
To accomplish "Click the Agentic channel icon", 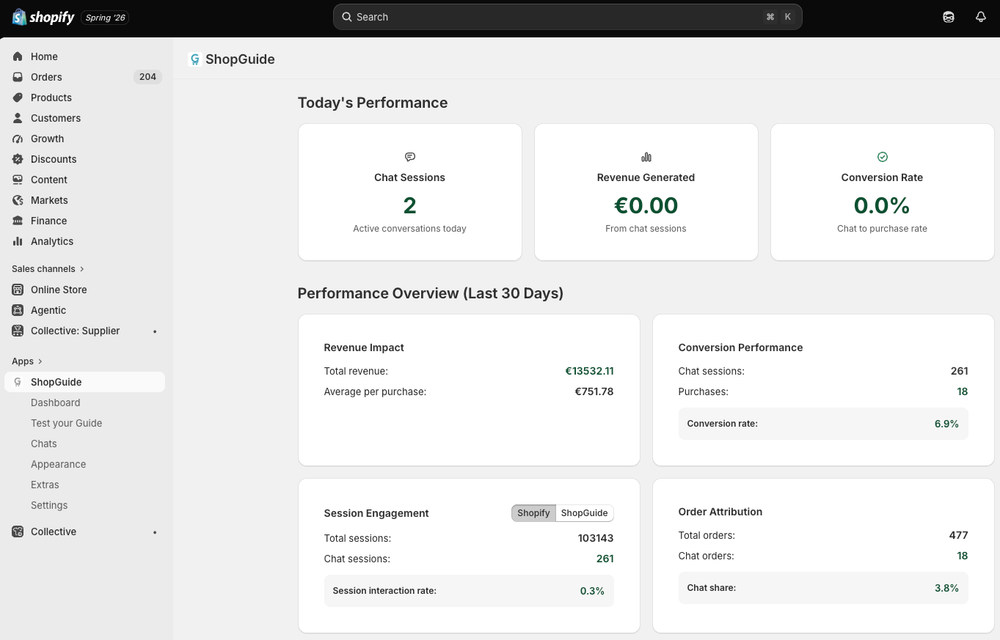I will (x=18, y=310).
